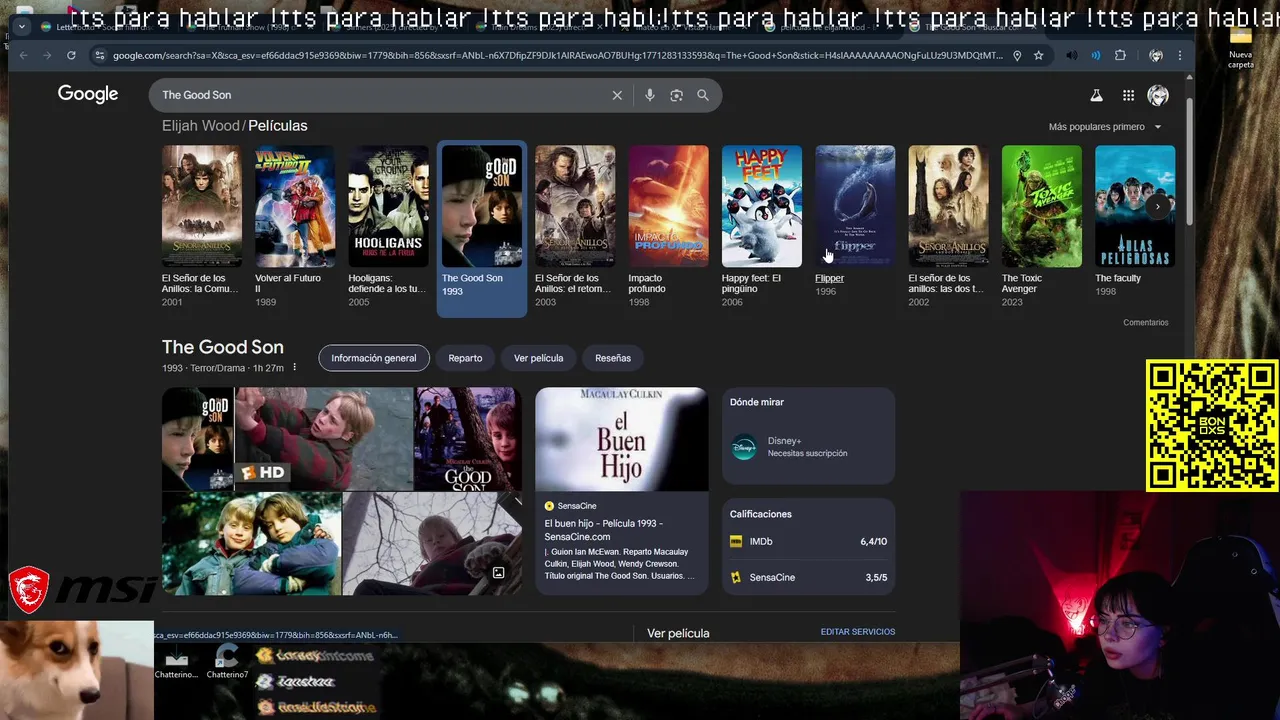Open the two boys hugging thumbnail

251,544
